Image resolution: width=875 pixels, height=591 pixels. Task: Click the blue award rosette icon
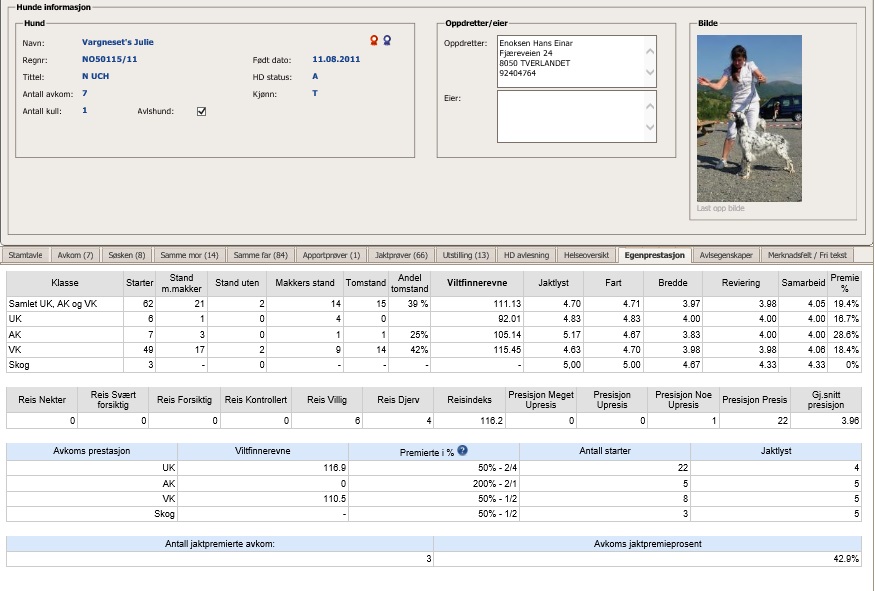coord(387,41)
